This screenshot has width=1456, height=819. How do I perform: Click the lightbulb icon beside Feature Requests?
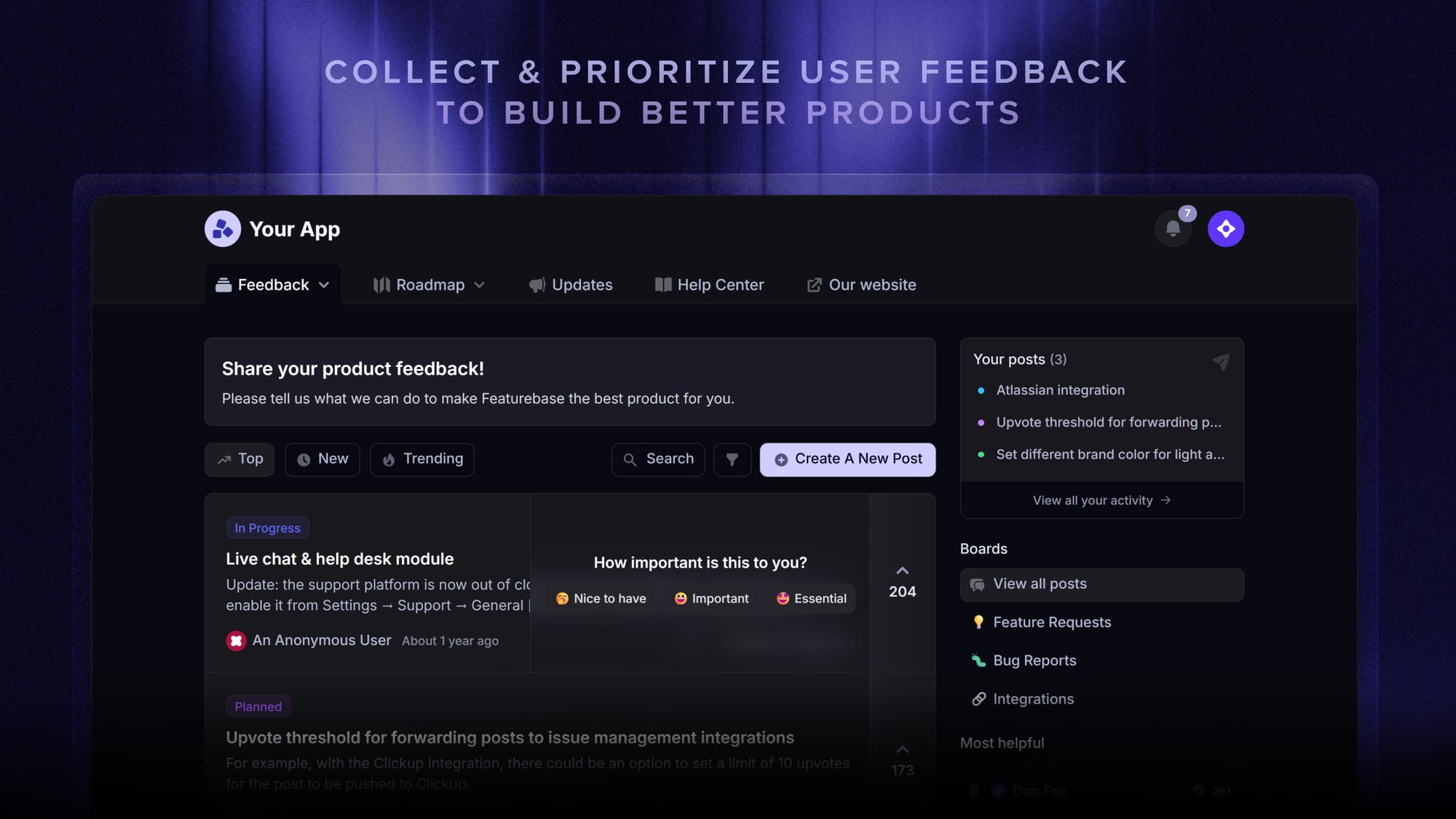978,622
